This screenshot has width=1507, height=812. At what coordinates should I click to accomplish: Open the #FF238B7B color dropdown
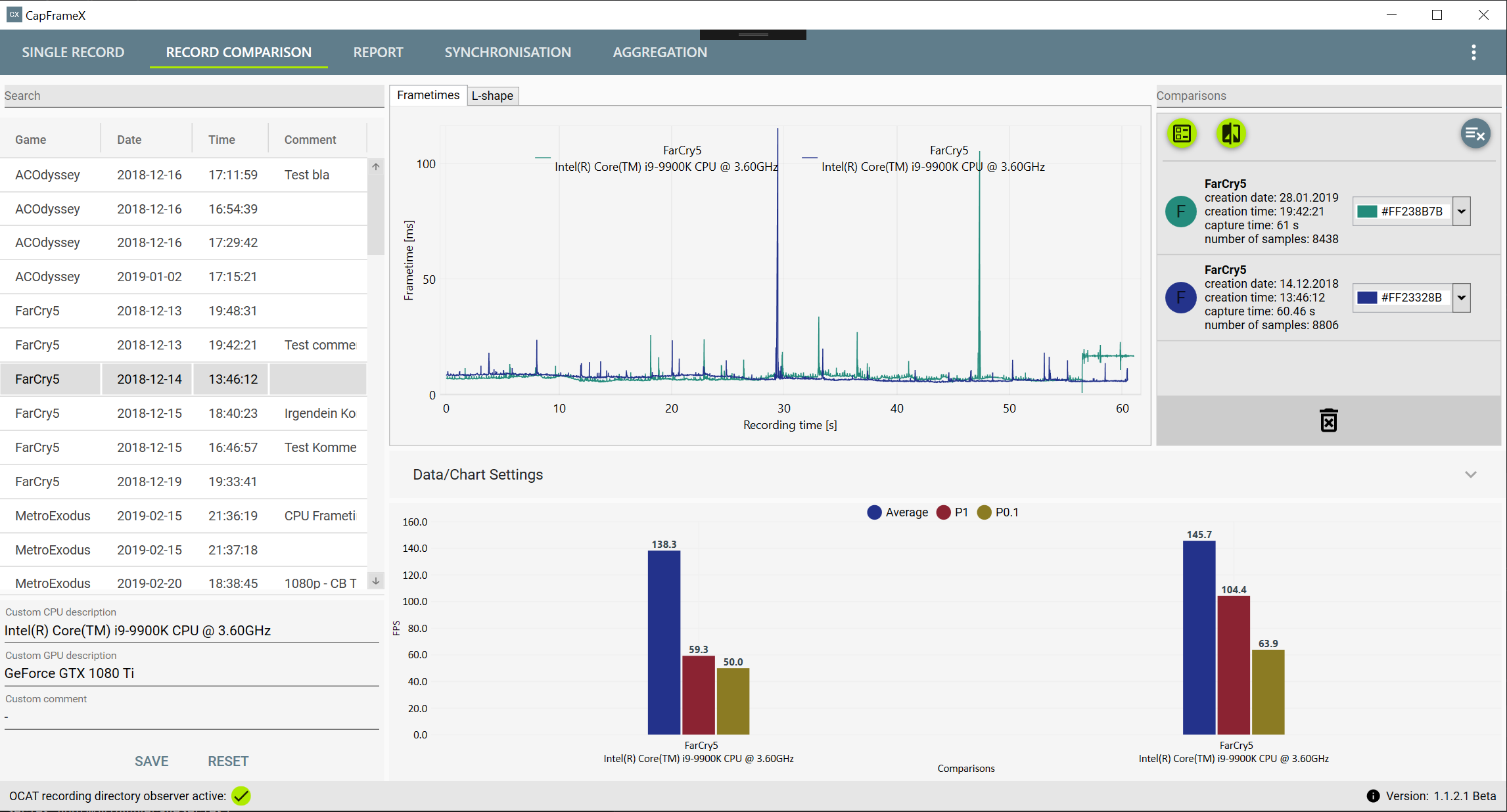(x=1461, y=212)
